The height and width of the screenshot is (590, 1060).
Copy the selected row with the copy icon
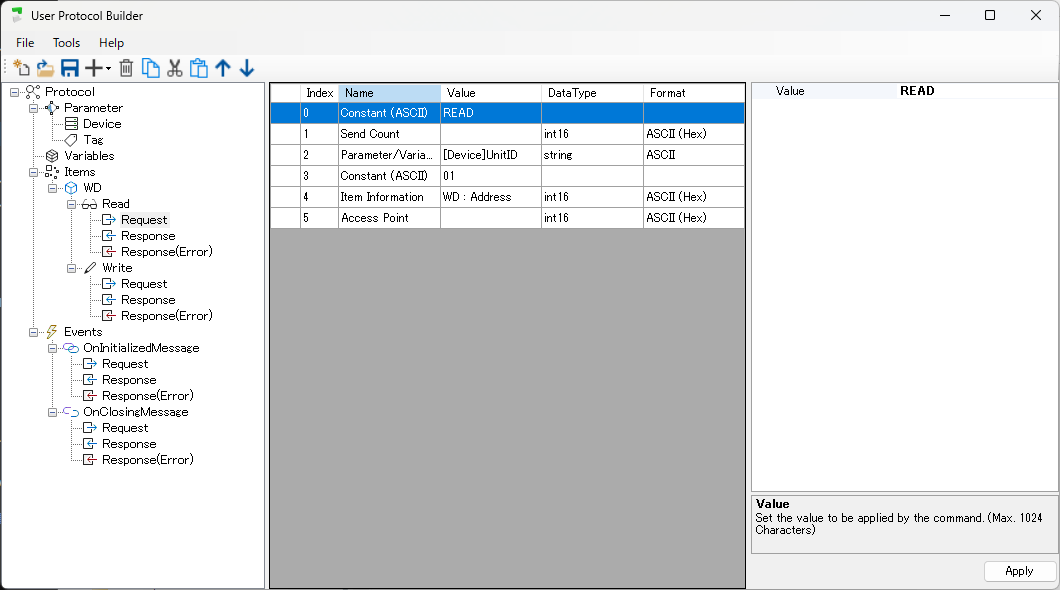[151, 68]
